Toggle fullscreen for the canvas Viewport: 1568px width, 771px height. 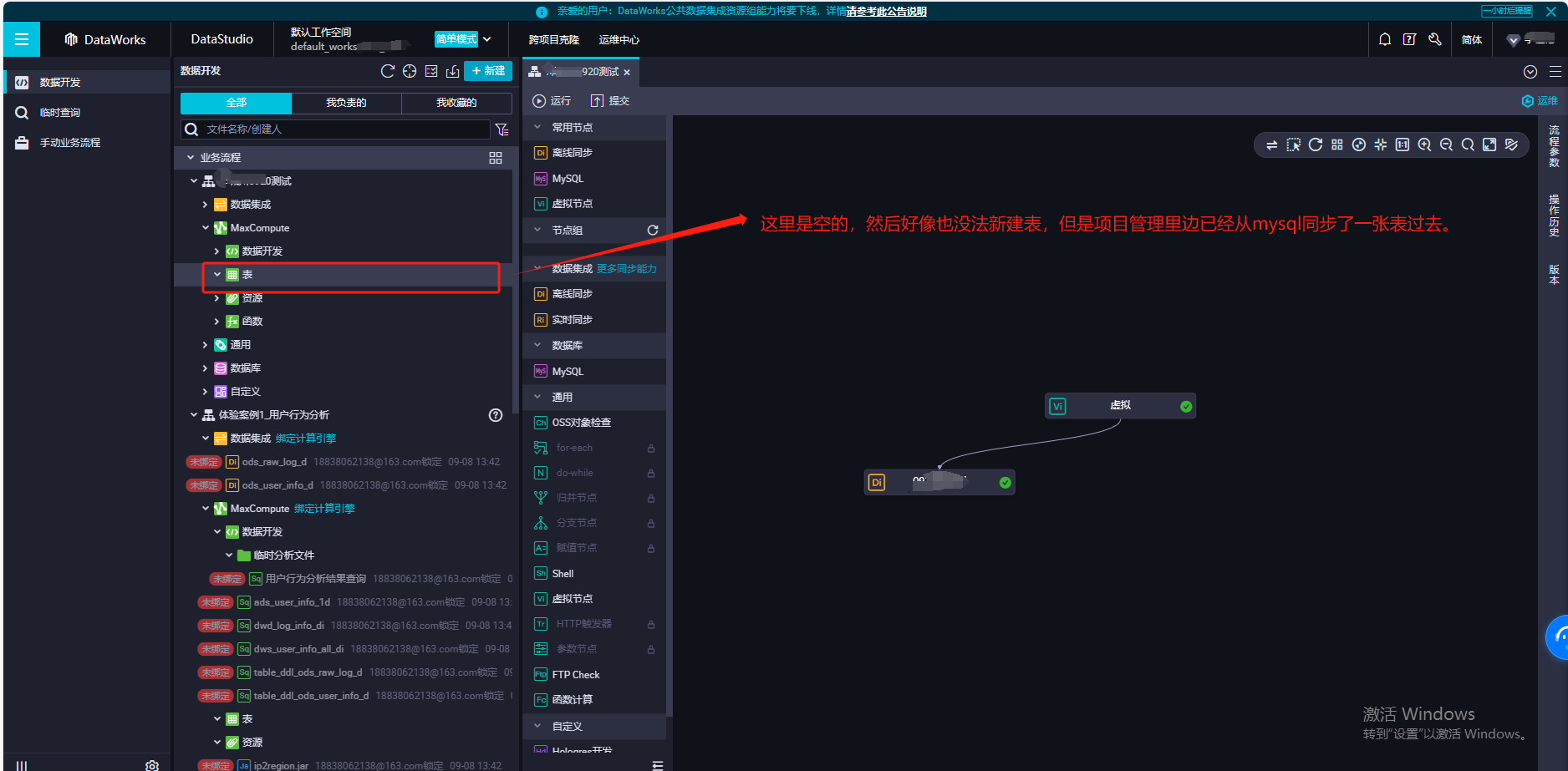[x=1489, y=145]
